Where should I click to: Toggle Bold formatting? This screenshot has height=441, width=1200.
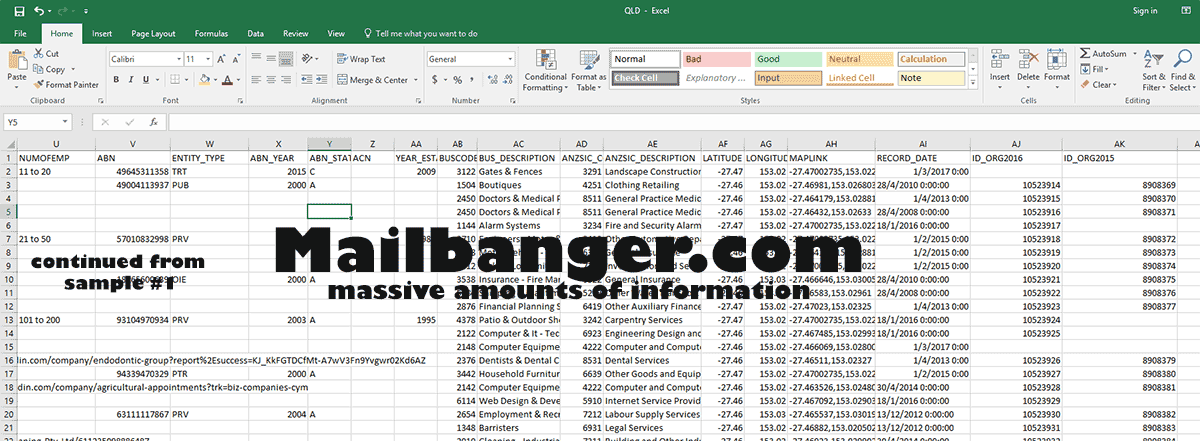115,80
